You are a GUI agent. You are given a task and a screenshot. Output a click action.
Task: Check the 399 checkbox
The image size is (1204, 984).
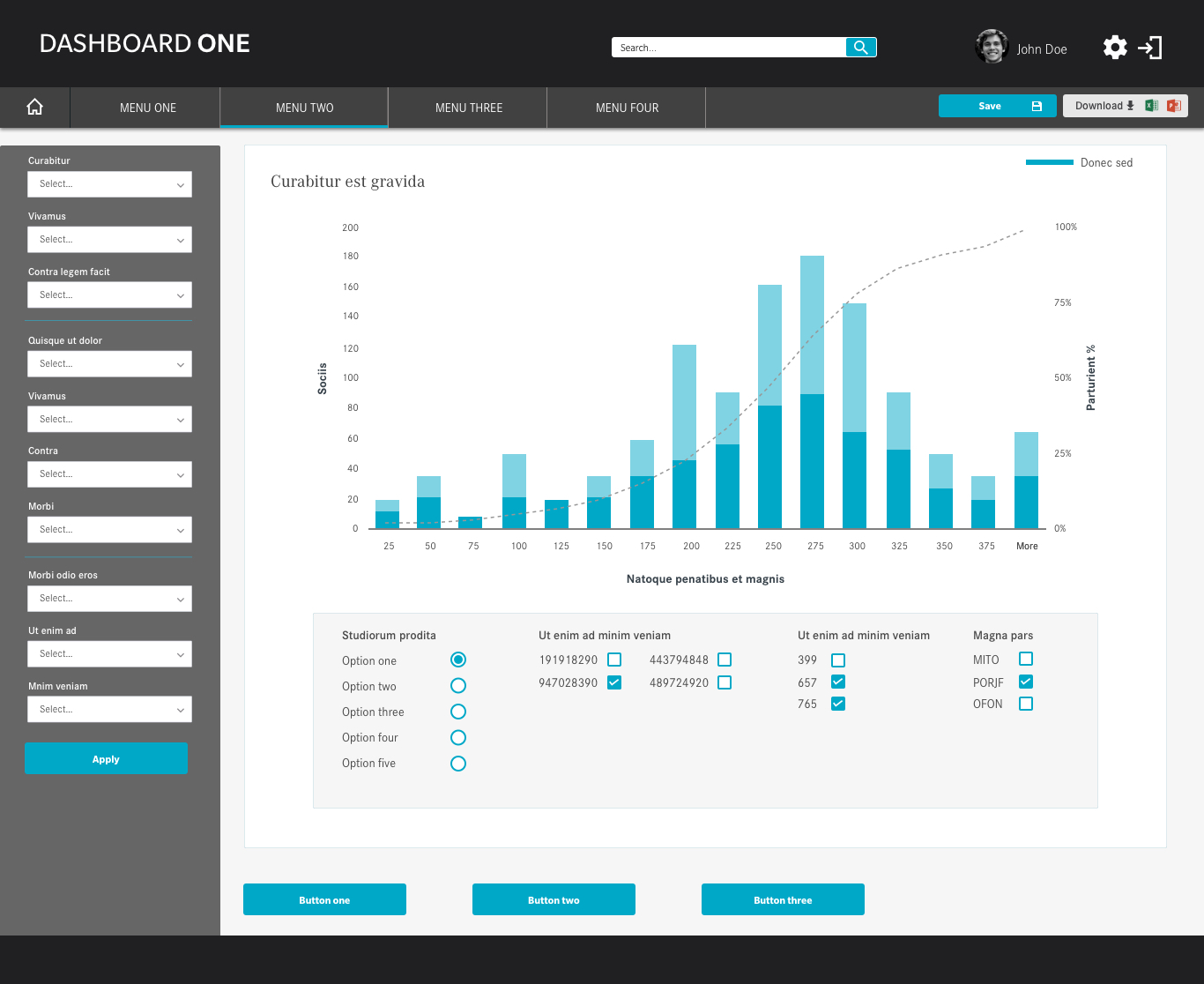[838, 660]
